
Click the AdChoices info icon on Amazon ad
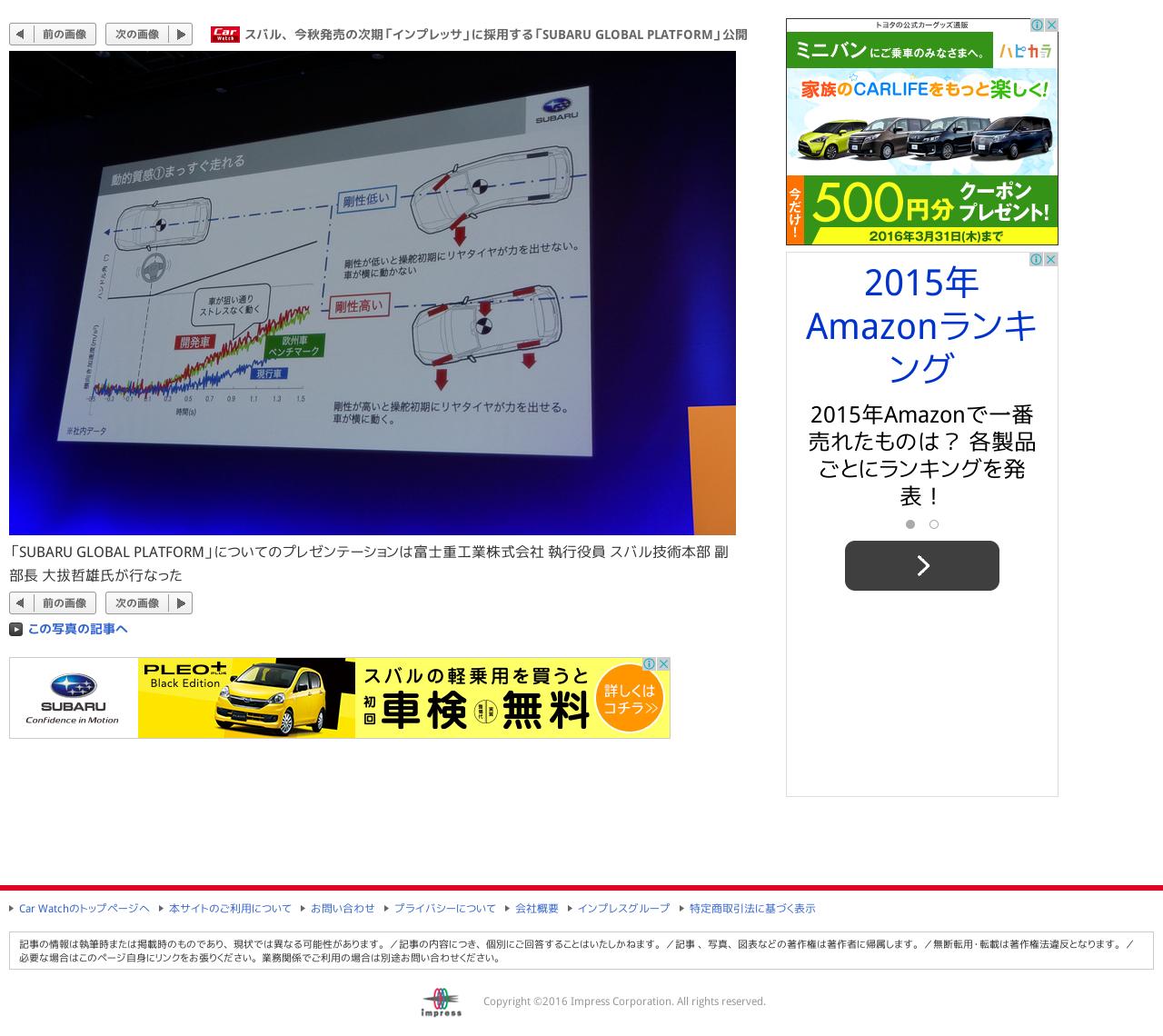point(1037,260)
